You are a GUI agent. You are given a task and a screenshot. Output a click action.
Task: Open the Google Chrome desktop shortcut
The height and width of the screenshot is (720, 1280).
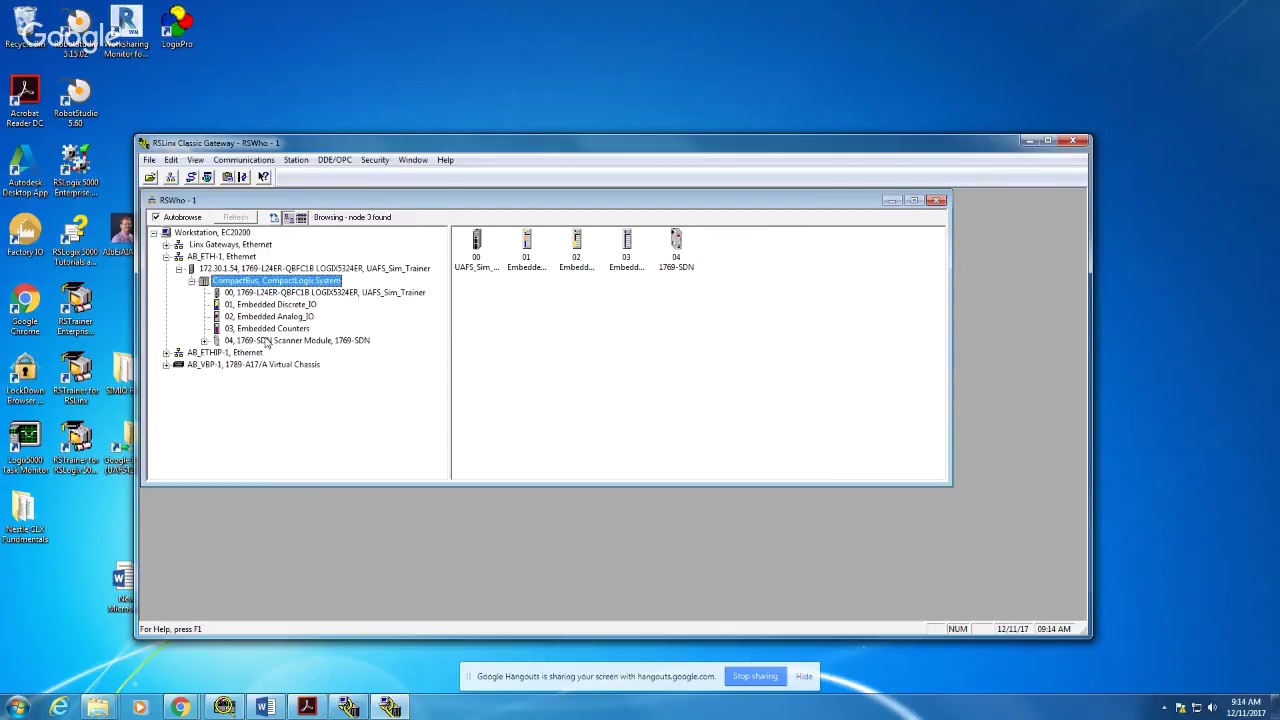(x=25, y=311)
